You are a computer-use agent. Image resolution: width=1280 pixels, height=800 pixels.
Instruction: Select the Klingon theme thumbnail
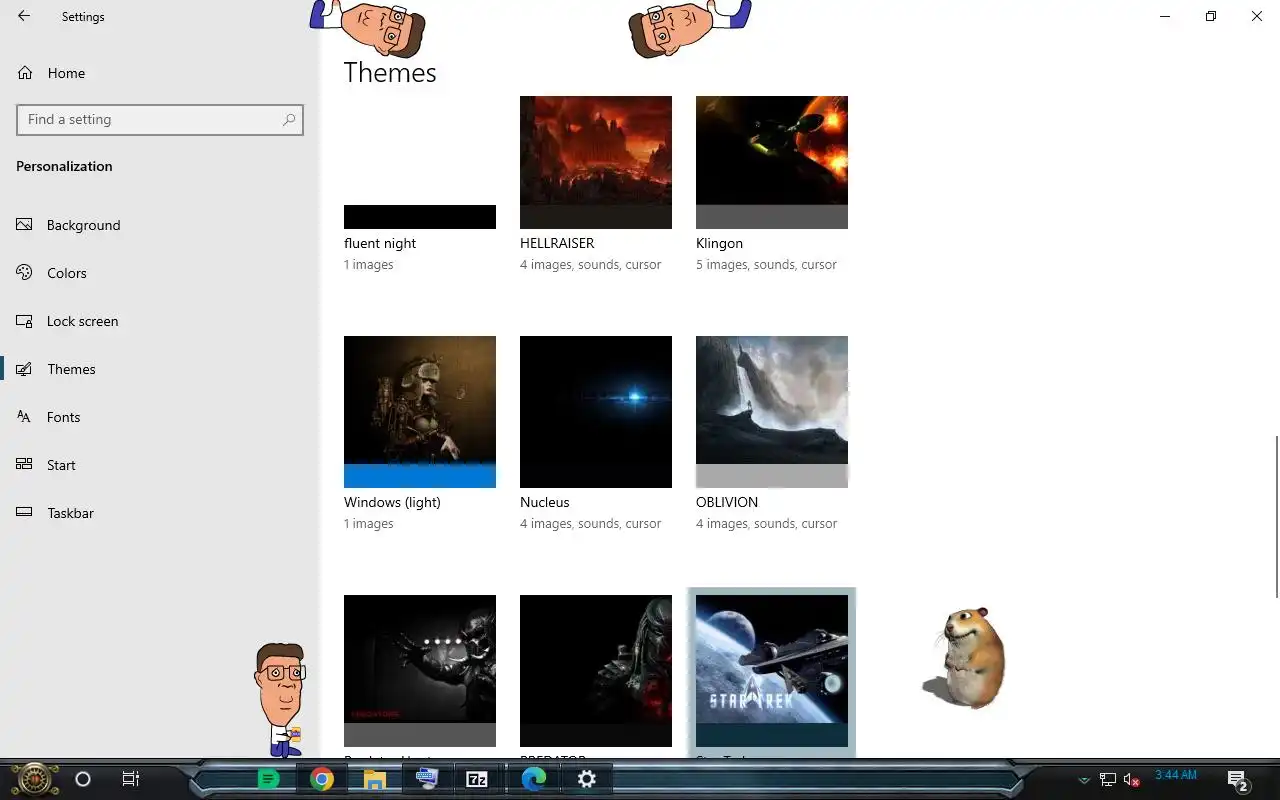(772, 162)
